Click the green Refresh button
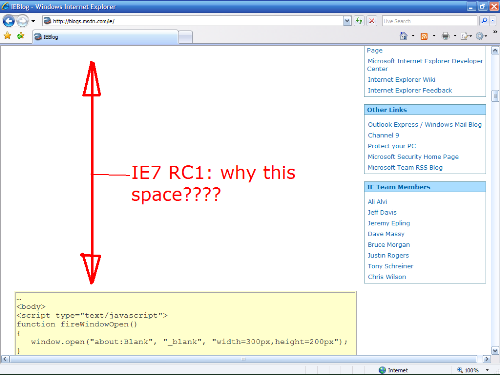Viewport: 500px width, 375px height. pyautogui.click(x=359, y=21)
